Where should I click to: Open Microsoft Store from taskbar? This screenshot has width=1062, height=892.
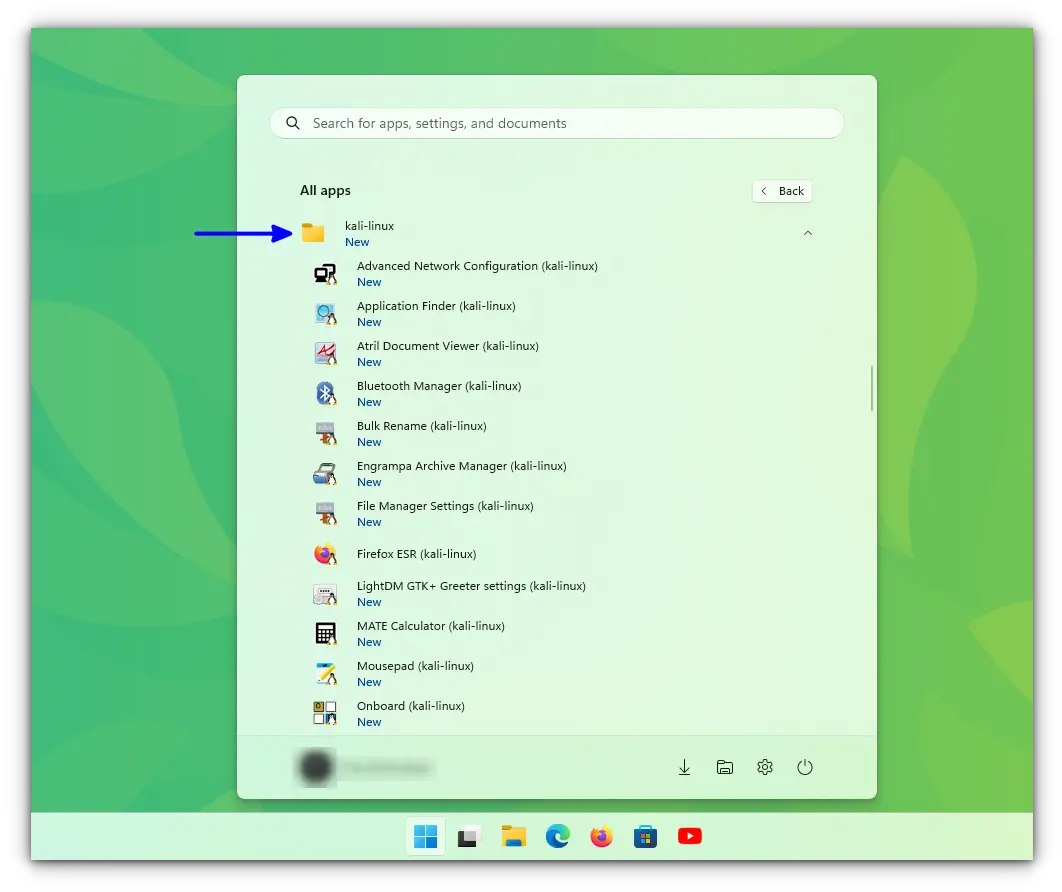[645, 836]
